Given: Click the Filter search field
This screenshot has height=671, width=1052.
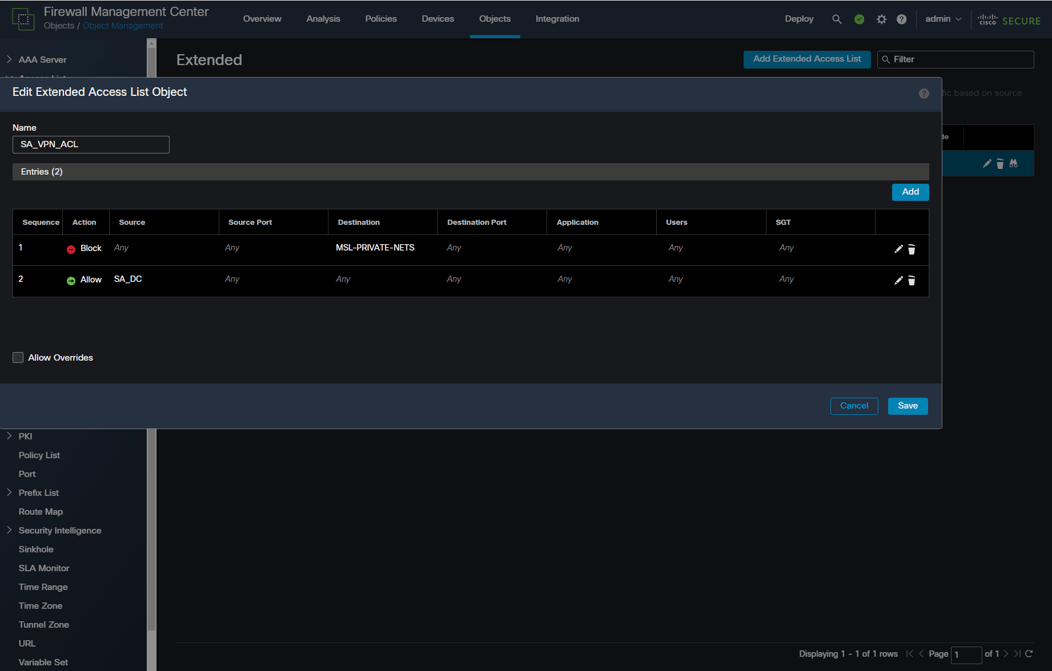Looking at the screenshot, I should pos(955,60).
